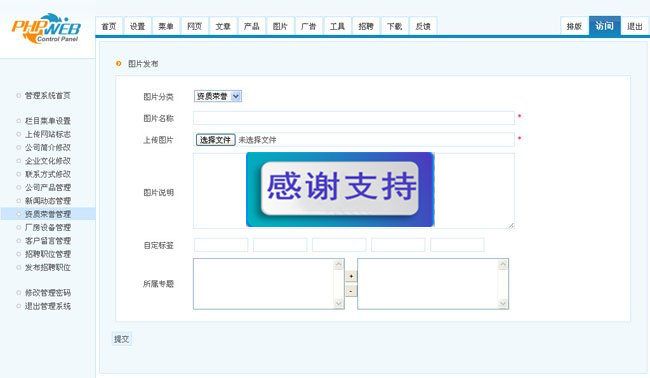Focus the first 自定标签 input box

click(221, 245)
